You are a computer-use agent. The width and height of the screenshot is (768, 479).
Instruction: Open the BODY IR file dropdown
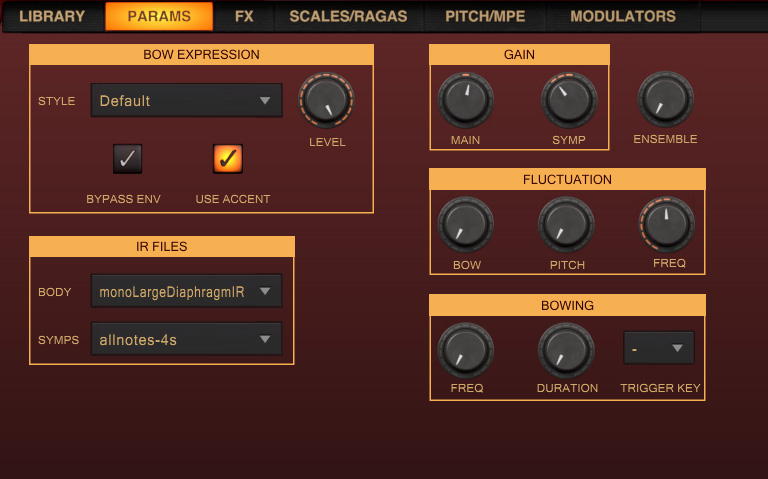click(186, 291)
